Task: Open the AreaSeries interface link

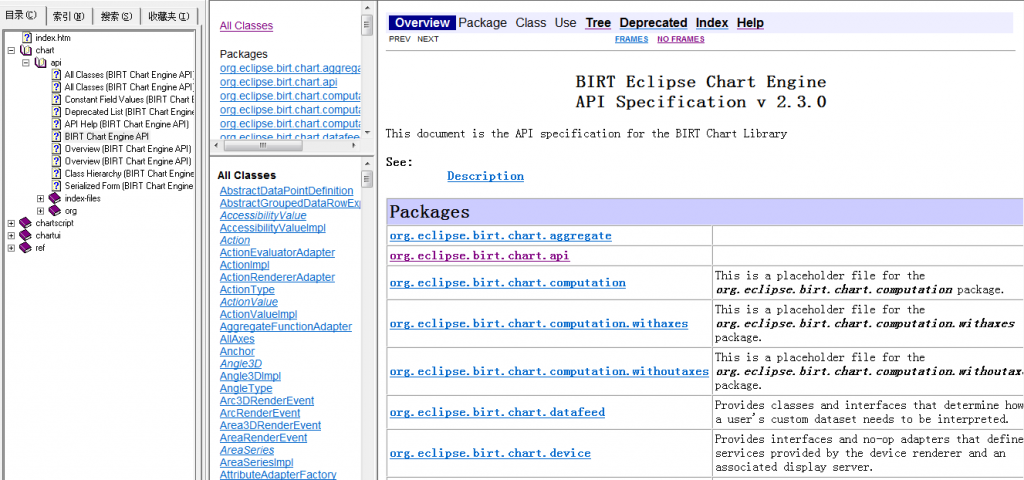Action: 247,451
